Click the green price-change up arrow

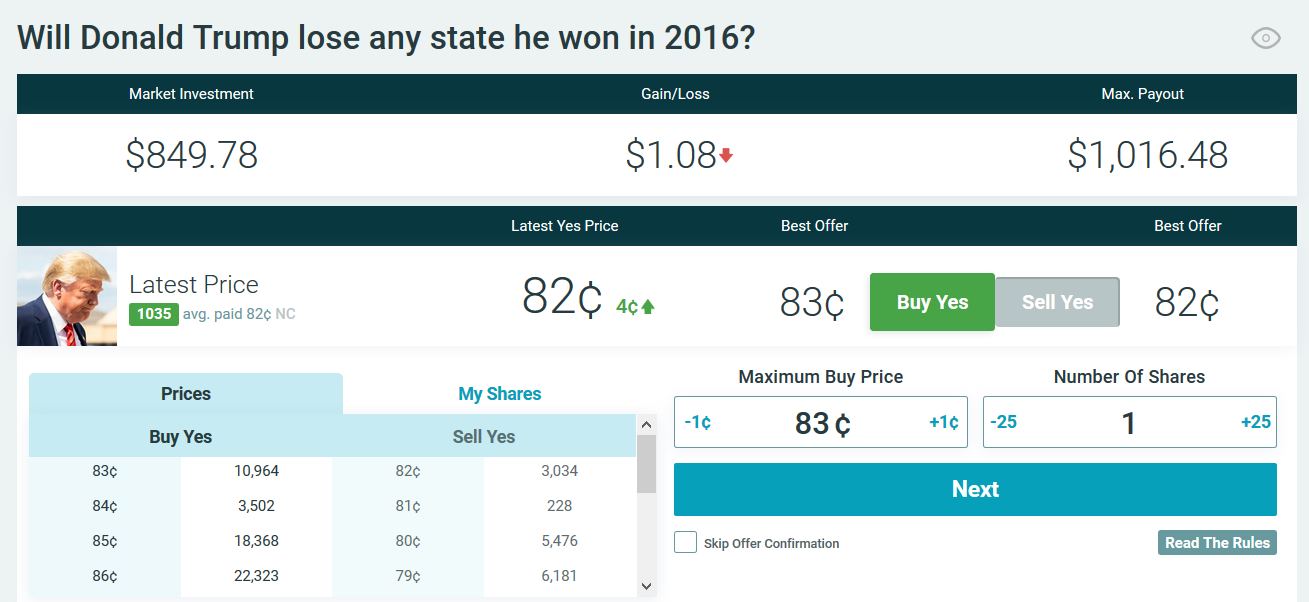tap(648, 307)
